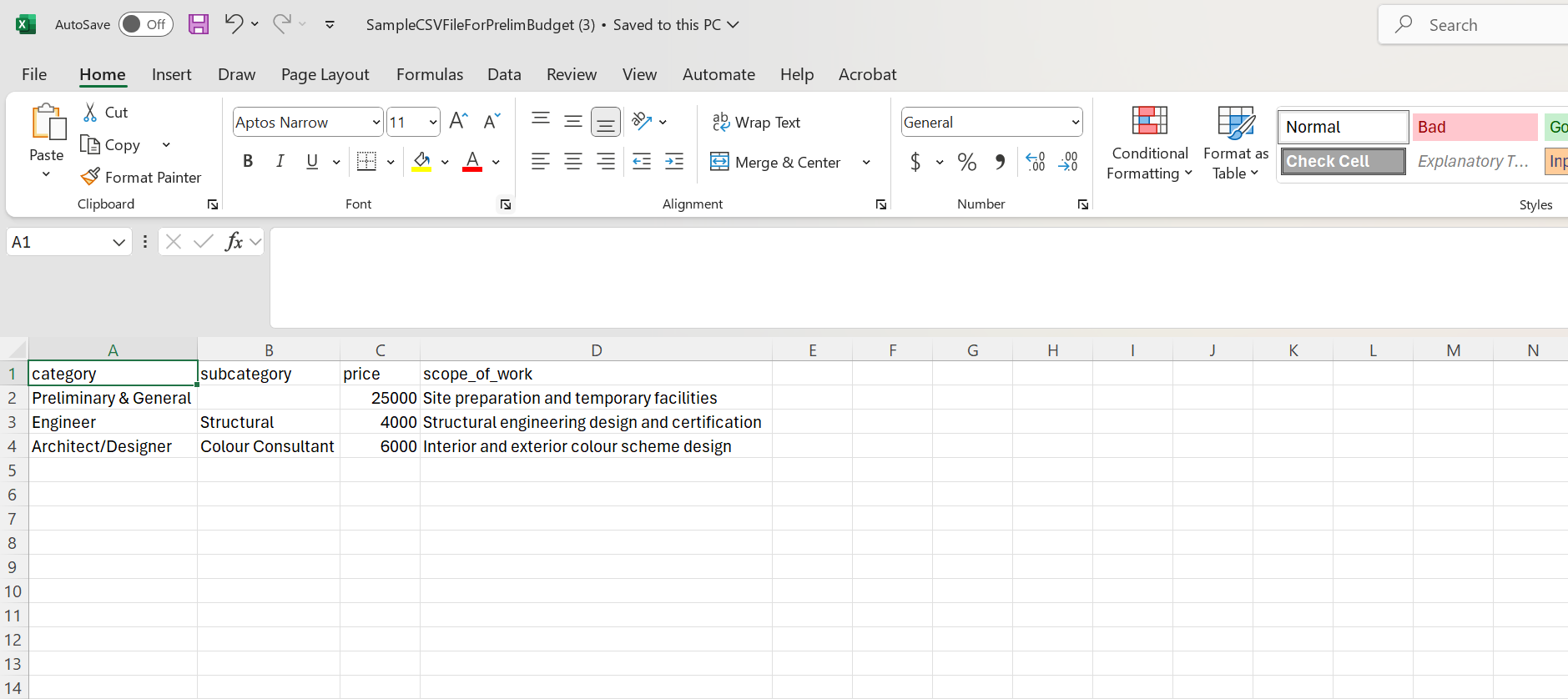Open Conditional Formatting menu
The height and width of the screenshot is (699, 1568).
pos(1149,143)
